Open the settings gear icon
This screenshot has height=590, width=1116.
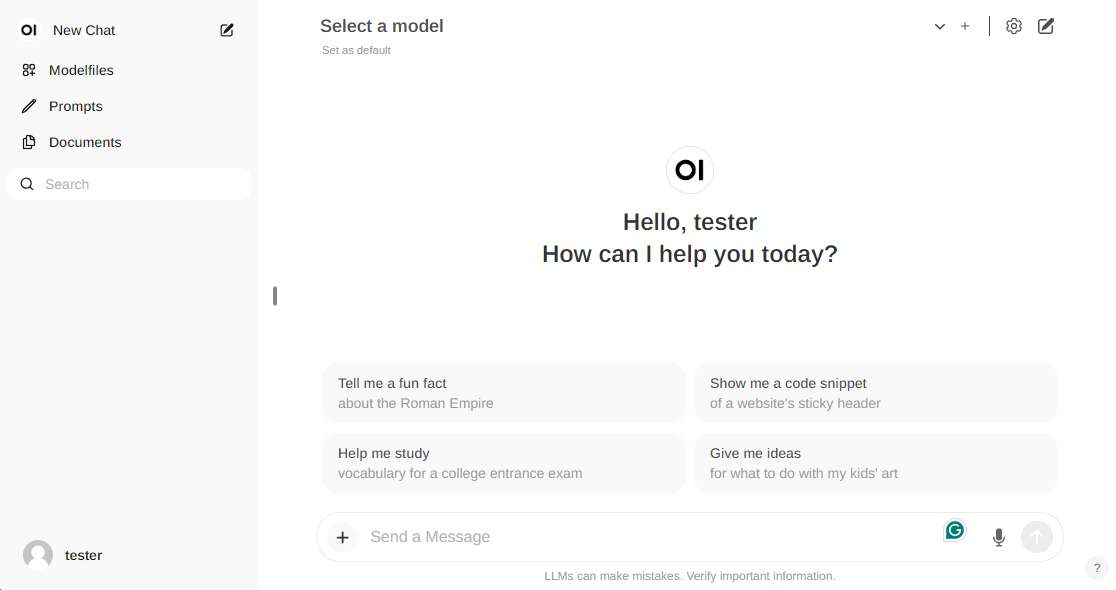pos(1014,26)
